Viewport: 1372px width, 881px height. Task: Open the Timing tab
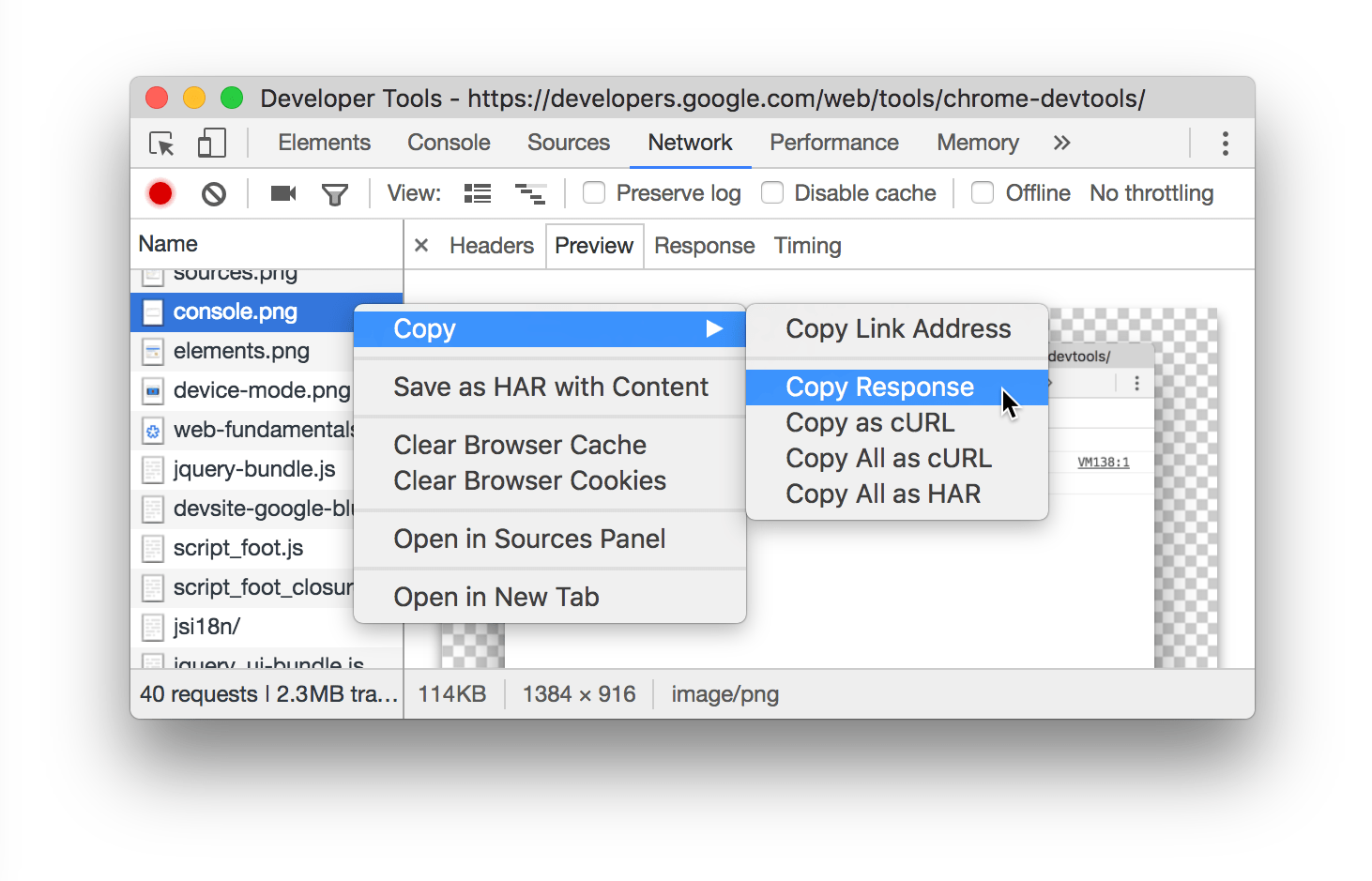coord(807,245)
